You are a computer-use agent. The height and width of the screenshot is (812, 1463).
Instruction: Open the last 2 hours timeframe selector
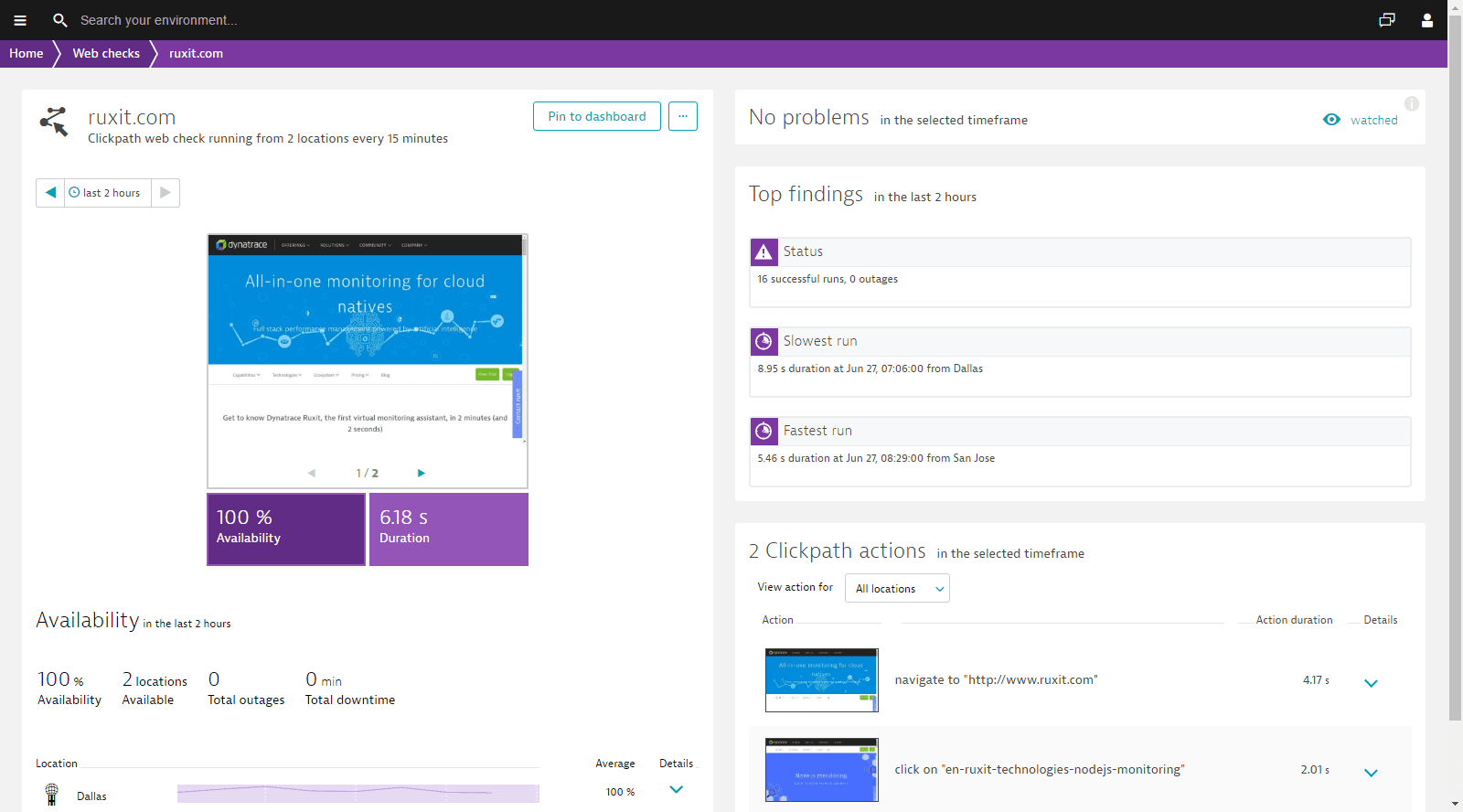[108, 193]
